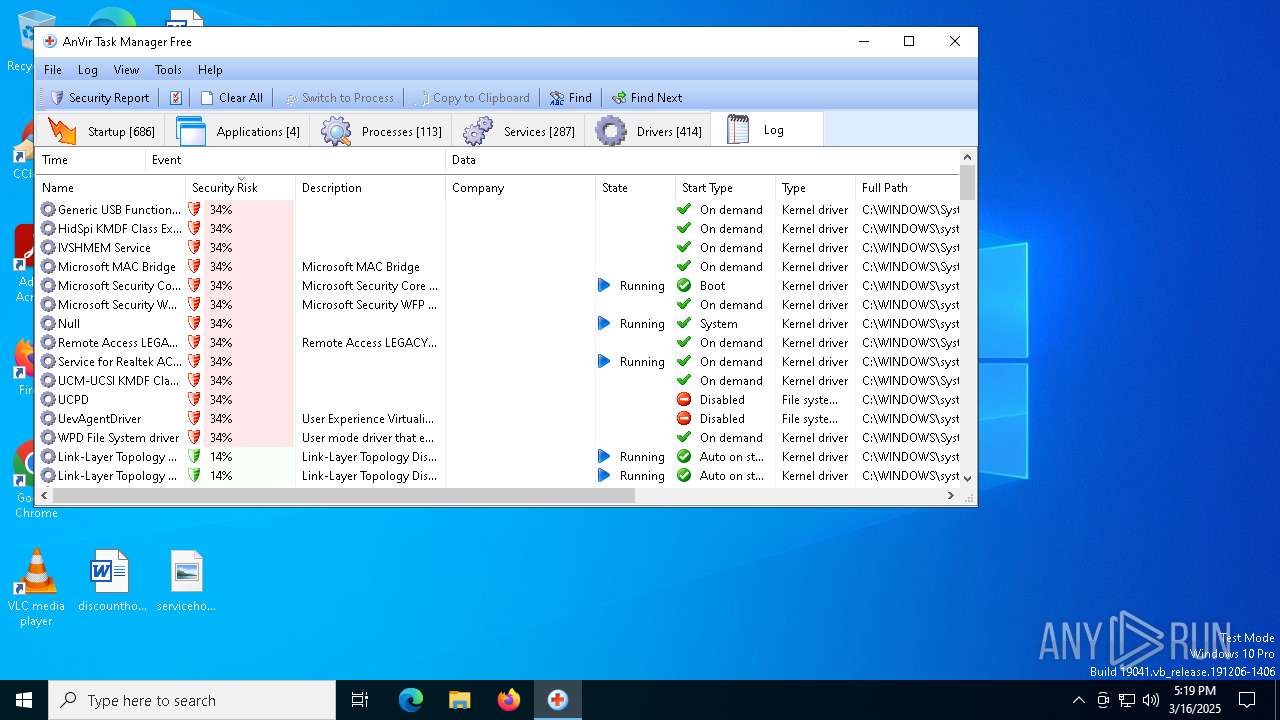Sort by the Security Risk column header
This screenshot has width=1280, height=720.
[x=240, y=187]
